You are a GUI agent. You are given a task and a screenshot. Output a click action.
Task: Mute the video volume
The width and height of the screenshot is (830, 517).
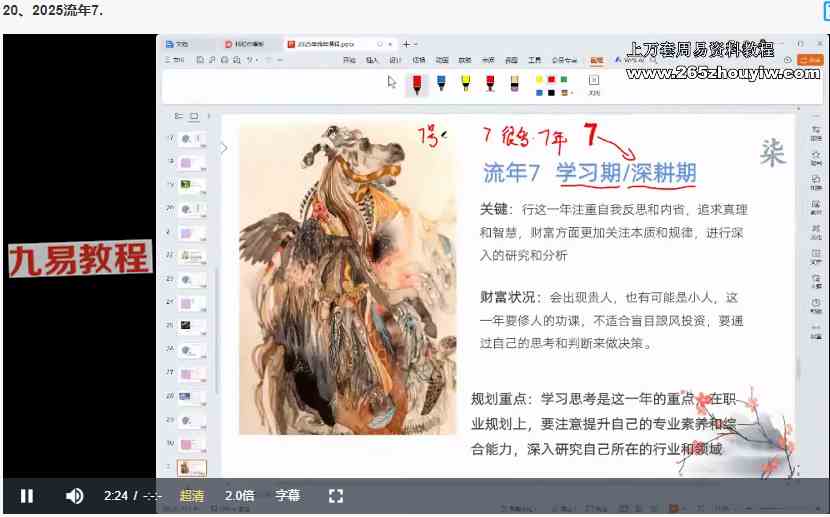coord(74,496)
